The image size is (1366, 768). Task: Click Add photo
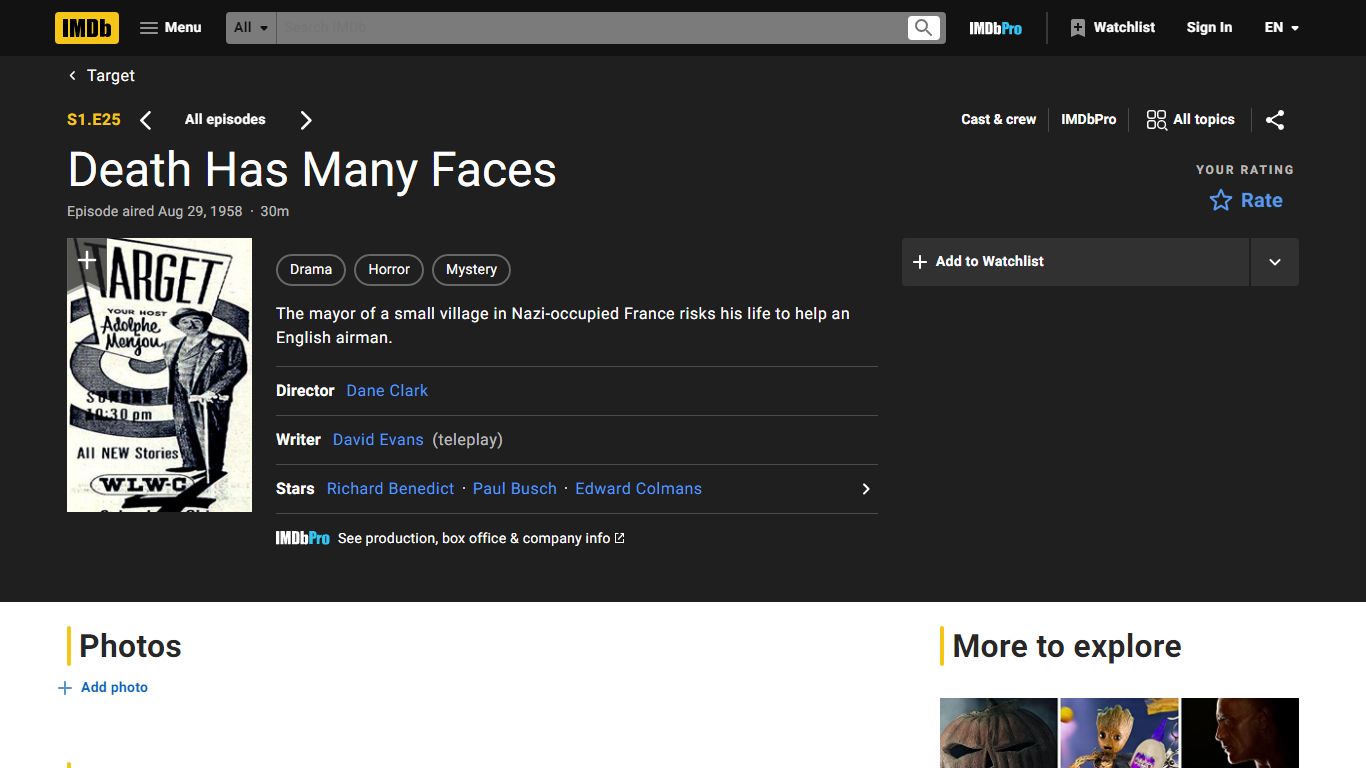(x=103, y=688)
